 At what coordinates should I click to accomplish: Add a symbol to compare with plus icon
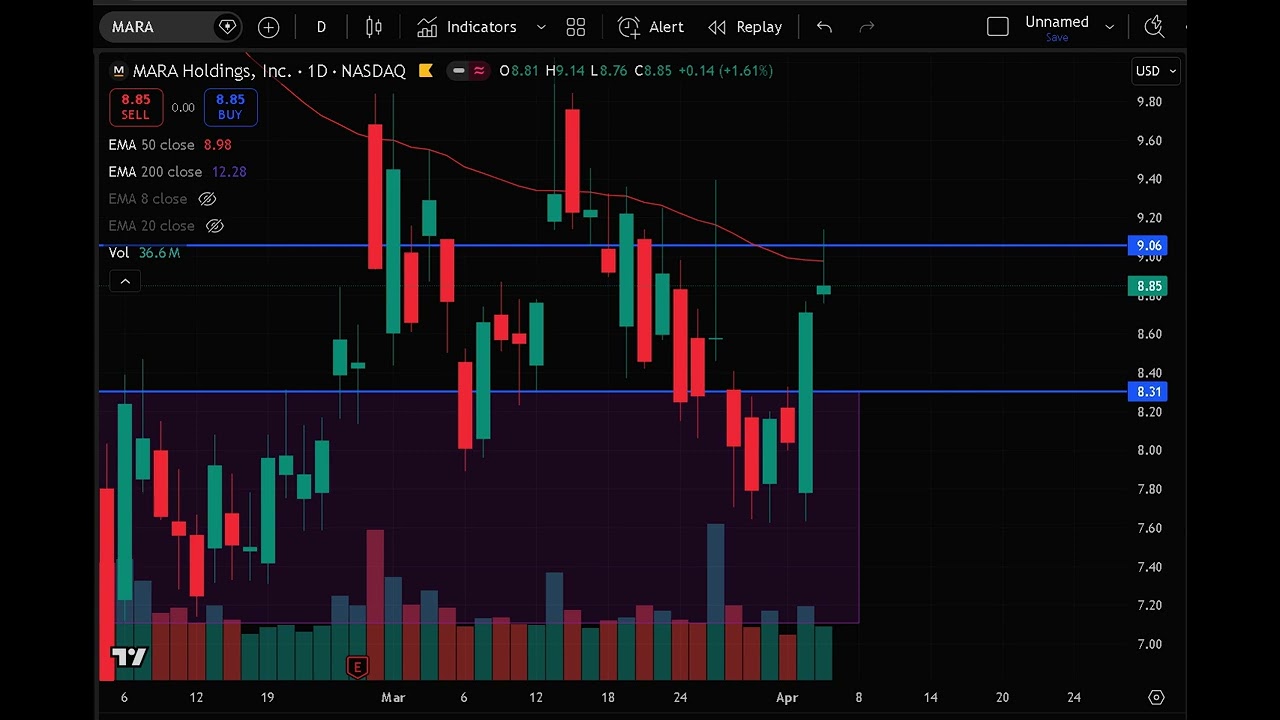coord(268,27)
